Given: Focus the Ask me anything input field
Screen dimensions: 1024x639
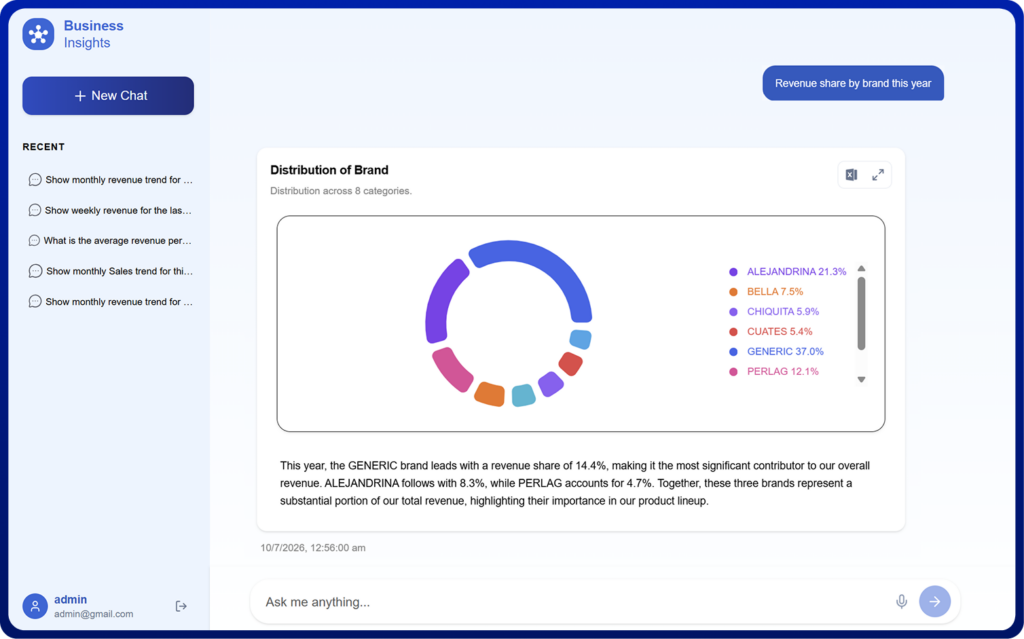Looking at the screenshot, I should point(575,602).
